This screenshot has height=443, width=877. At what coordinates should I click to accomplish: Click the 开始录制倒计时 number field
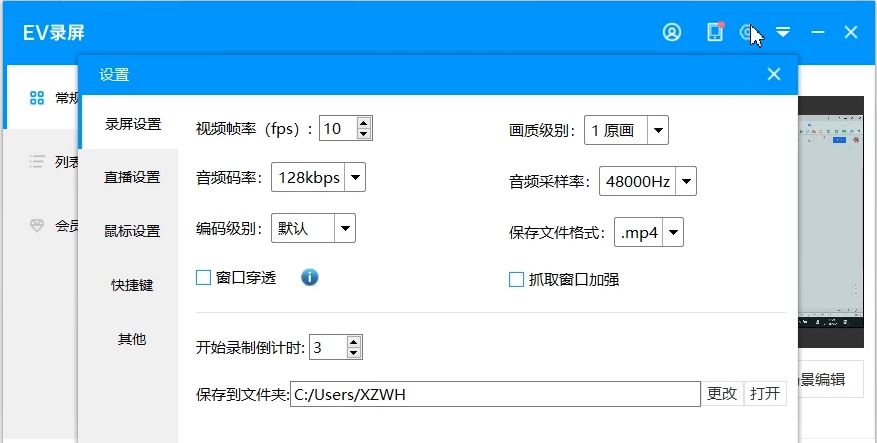point(328,347)
